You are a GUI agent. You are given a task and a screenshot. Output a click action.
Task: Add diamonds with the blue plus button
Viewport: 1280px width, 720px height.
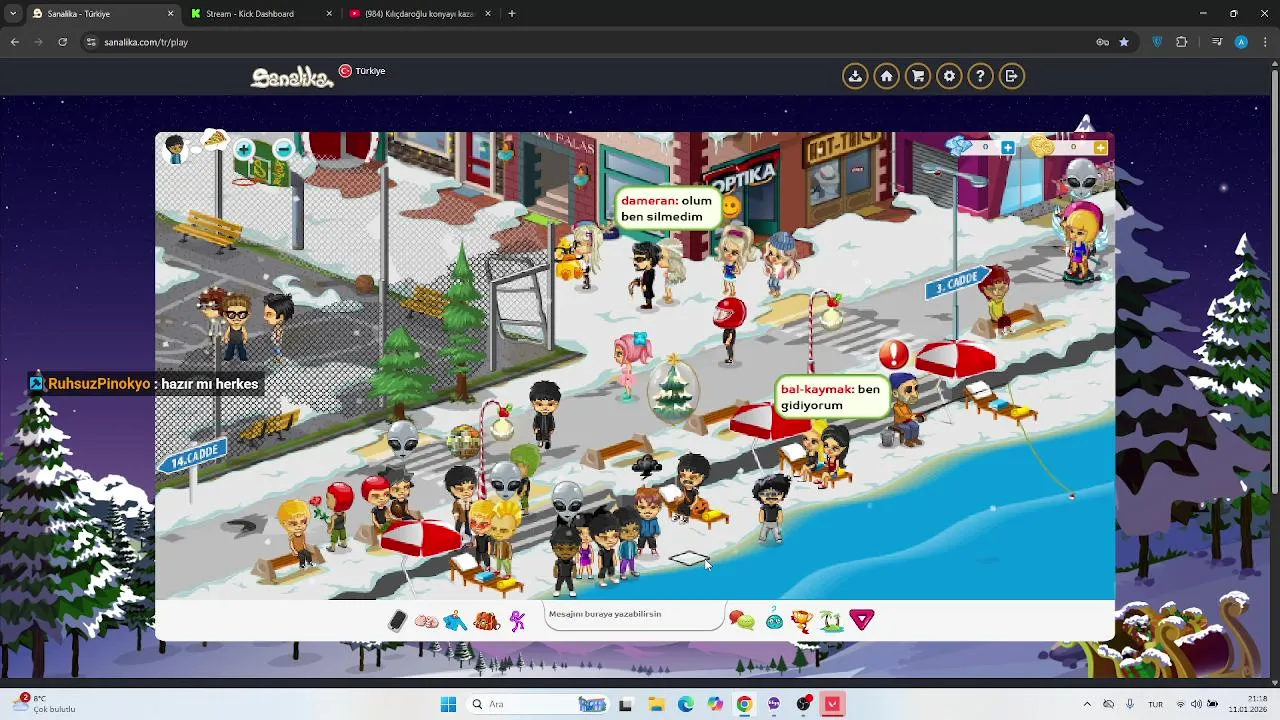click(1007, 148)
